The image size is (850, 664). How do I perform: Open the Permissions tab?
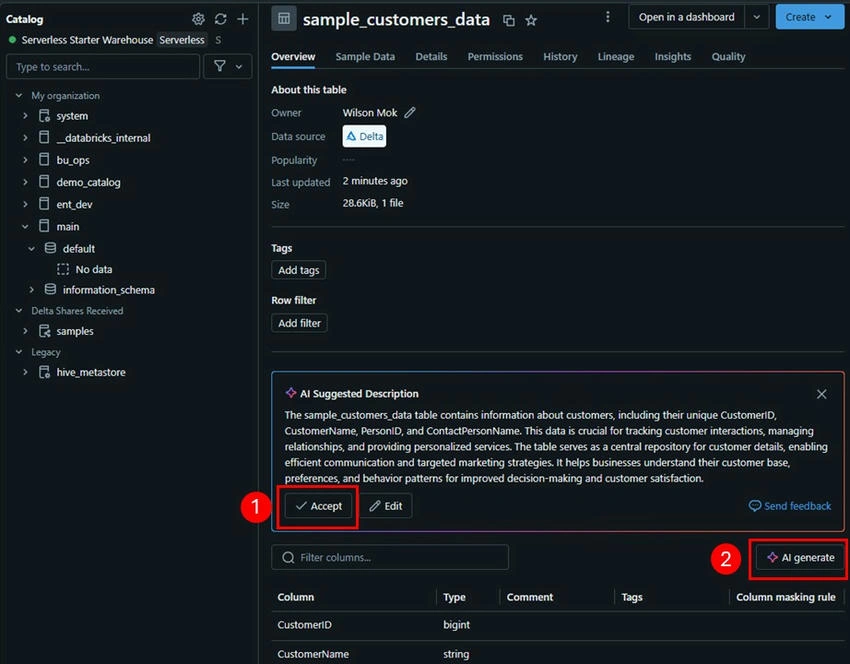click(x=495, y=56)
